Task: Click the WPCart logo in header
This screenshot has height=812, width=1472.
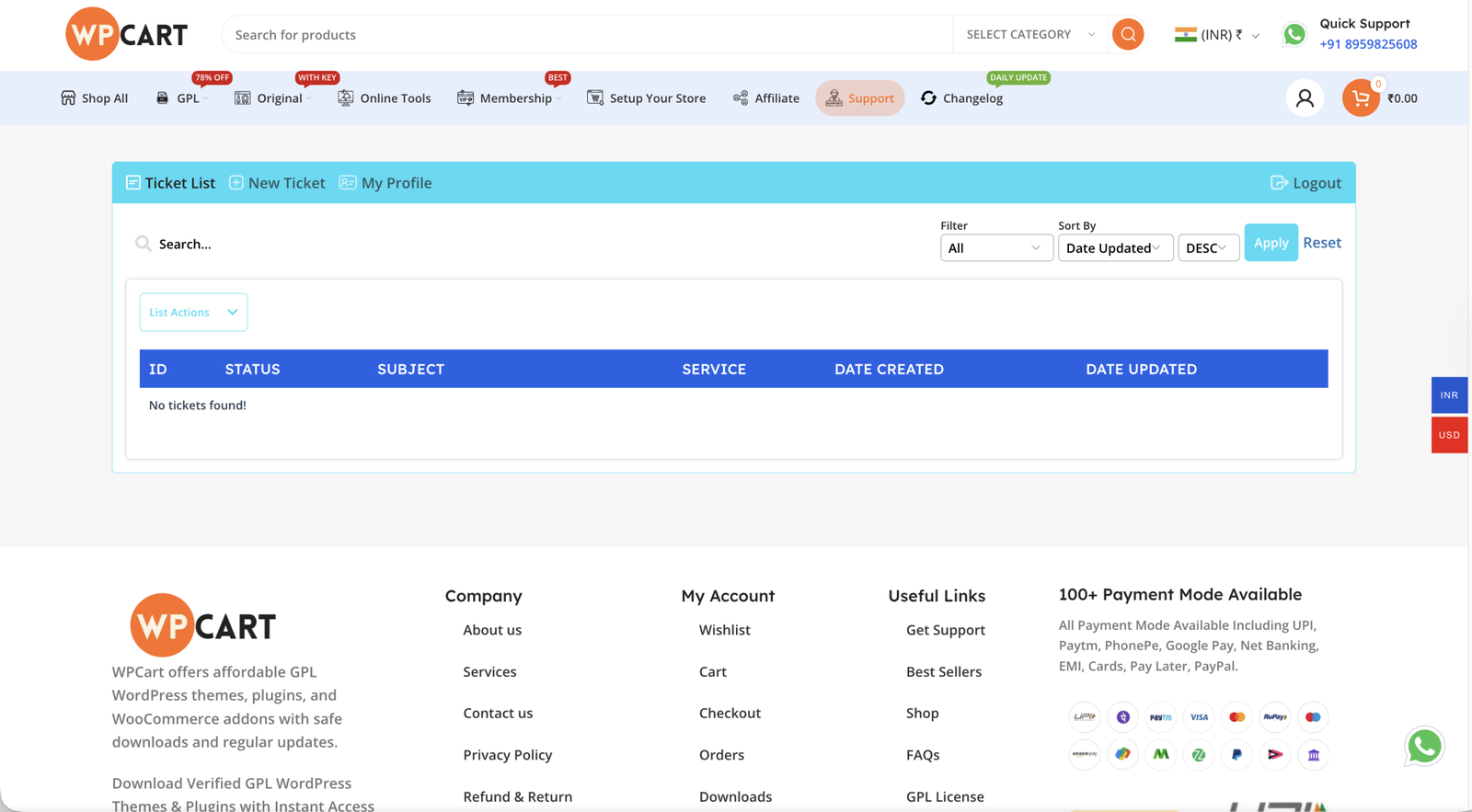Action: tap(127, 35)
